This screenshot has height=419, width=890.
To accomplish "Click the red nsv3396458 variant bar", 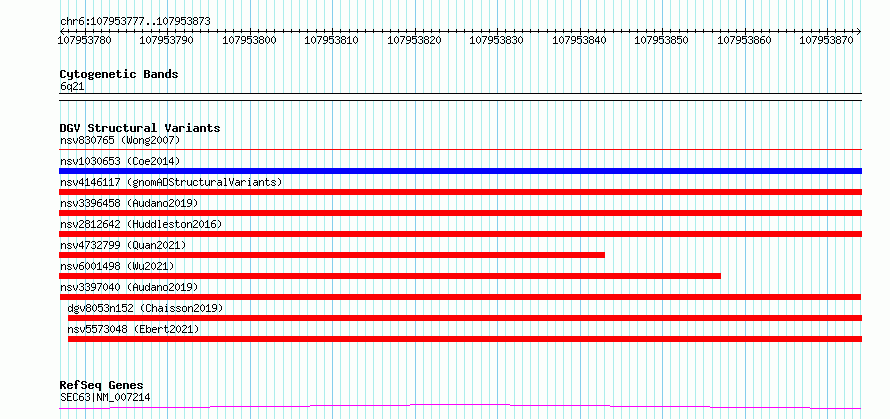I will coord(460,213).
